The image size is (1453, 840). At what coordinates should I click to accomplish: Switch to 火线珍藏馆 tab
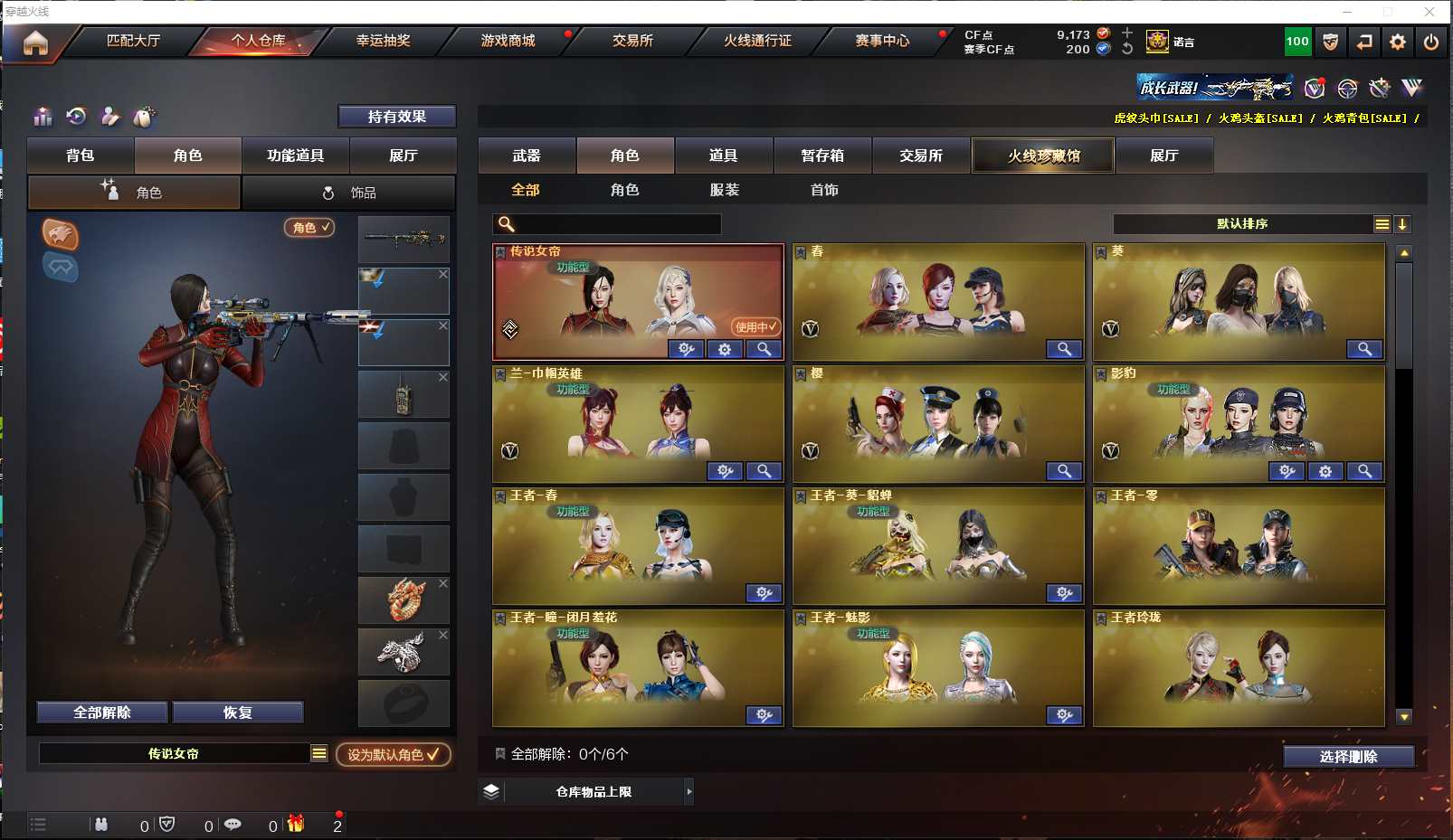pos(1043,156)
